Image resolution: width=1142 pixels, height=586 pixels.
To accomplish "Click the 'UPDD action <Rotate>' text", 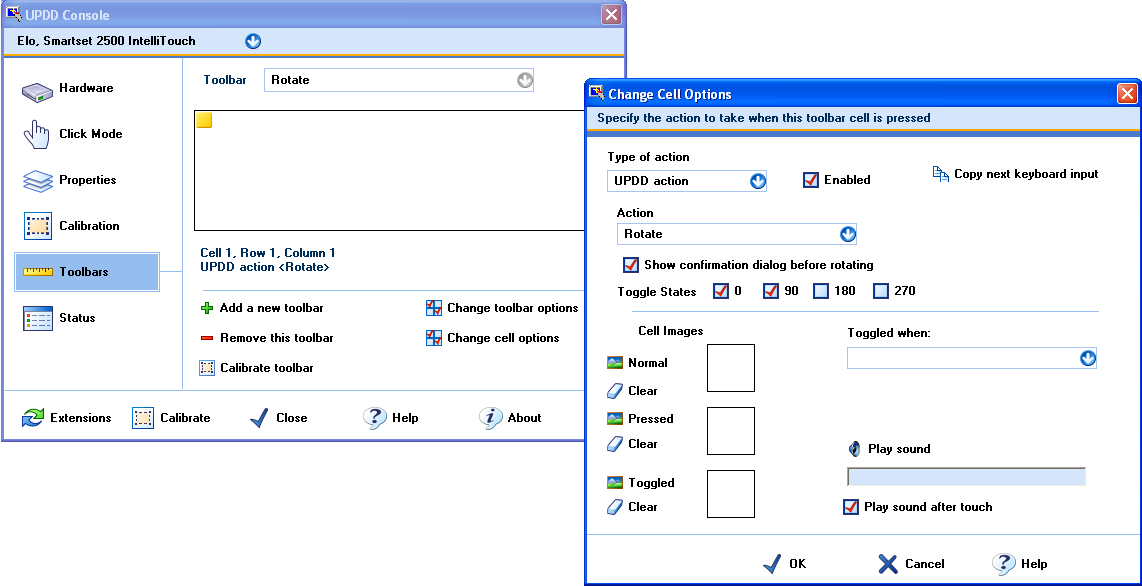I will (265, 267).
